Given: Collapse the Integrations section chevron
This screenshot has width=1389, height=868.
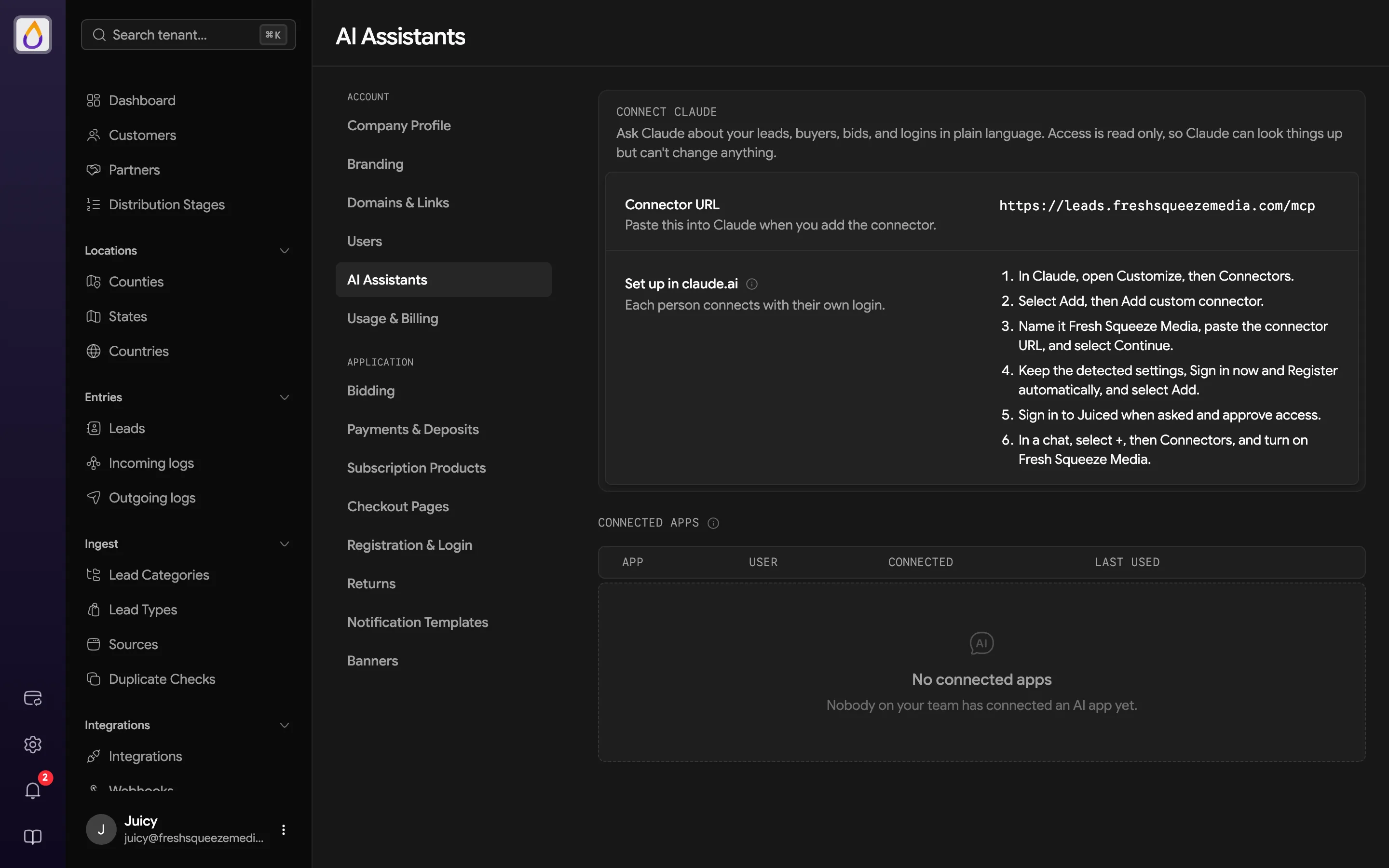Looking at the screenshot, I should tap(284, 725).
